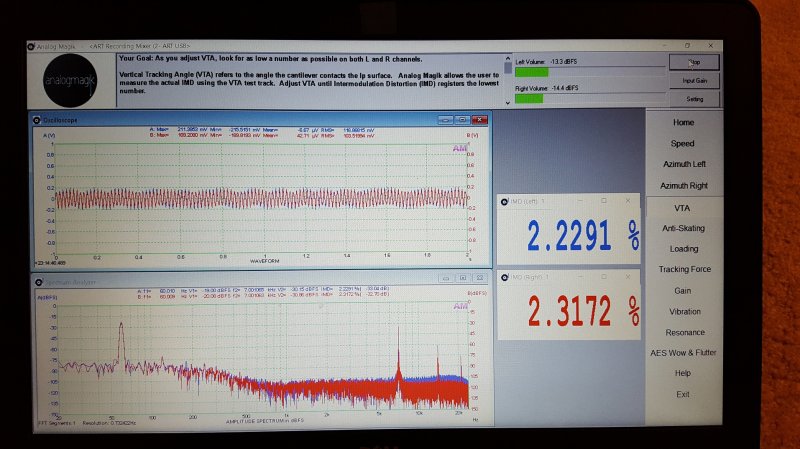
Task: Select Azimuth Right test
Action: pos(684,186)
